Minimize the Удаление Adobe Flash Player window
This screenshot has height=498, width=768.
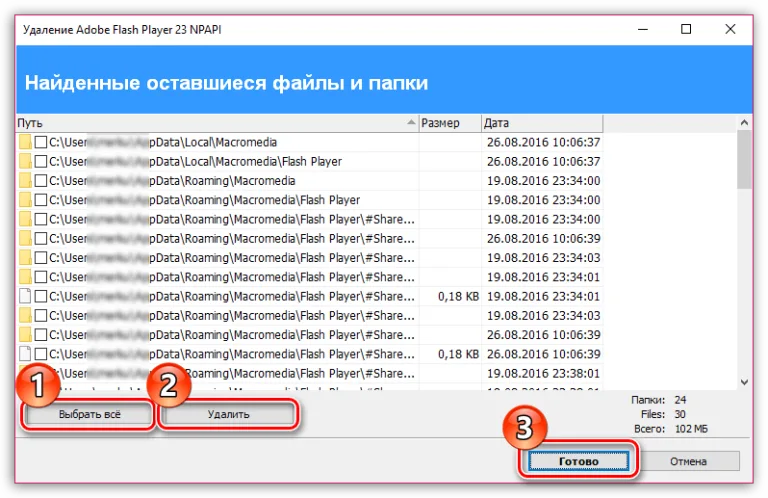pyautogui.click(x=643, y=29)
